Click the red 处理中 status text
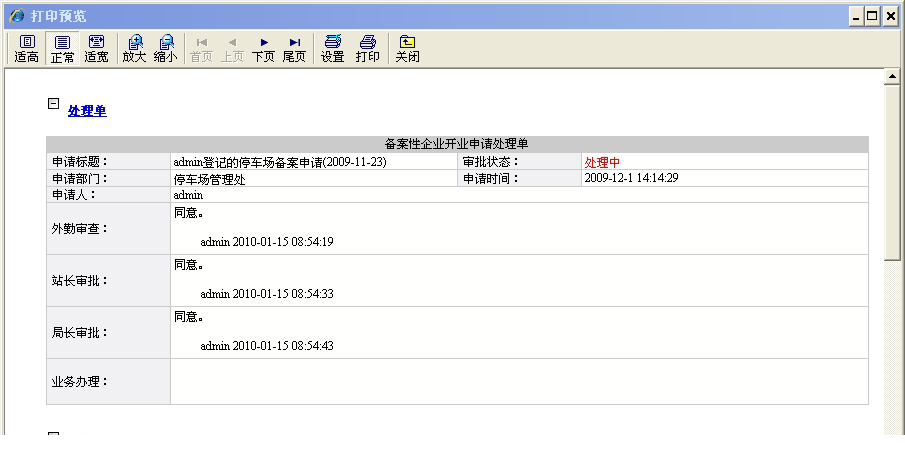The height and width of the screenshot is (452, 905). pyautogui.click(x=602, y=162)
